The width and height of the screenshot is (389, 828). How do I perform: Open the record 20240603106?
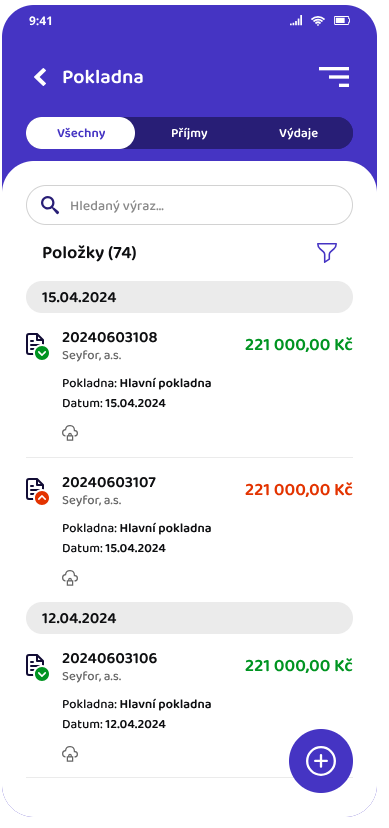pyautogui.click(x=189, y=706)
